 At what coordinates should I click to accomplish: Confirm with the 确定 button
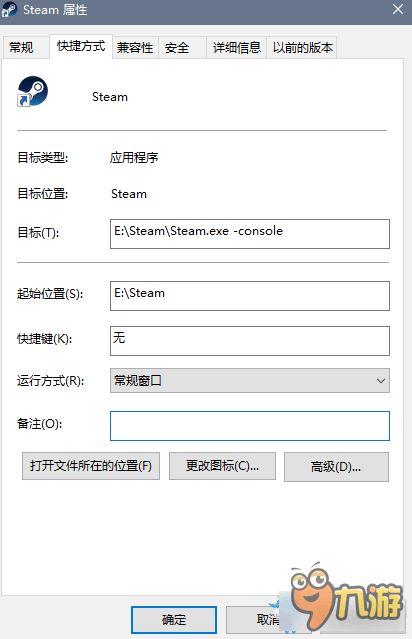coord(174,620)
